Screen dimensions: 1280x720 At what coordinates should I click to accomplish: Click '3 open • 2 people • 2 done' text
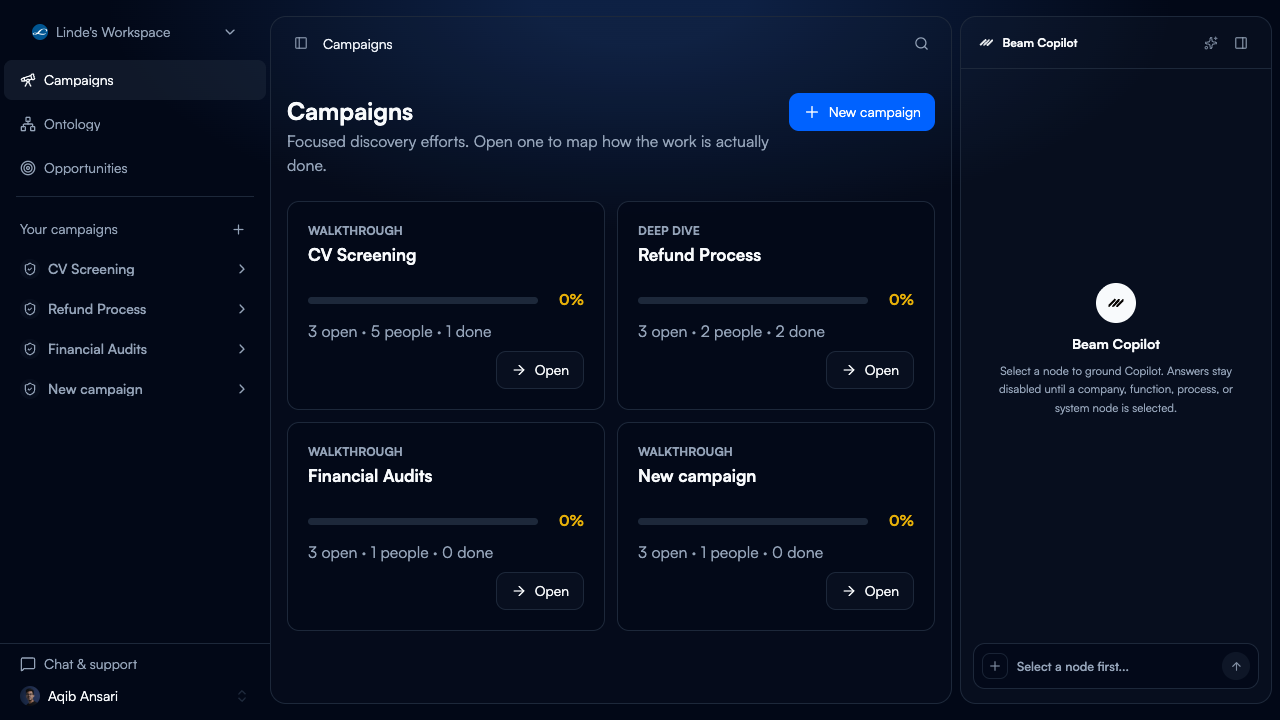[x=731, y=332]
